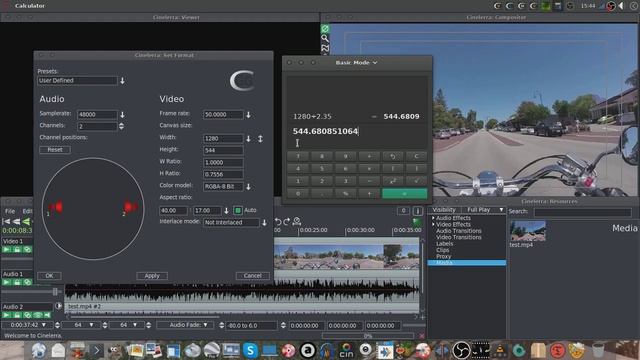Click green protect icon in Compositor

click(x=325, y=29)
